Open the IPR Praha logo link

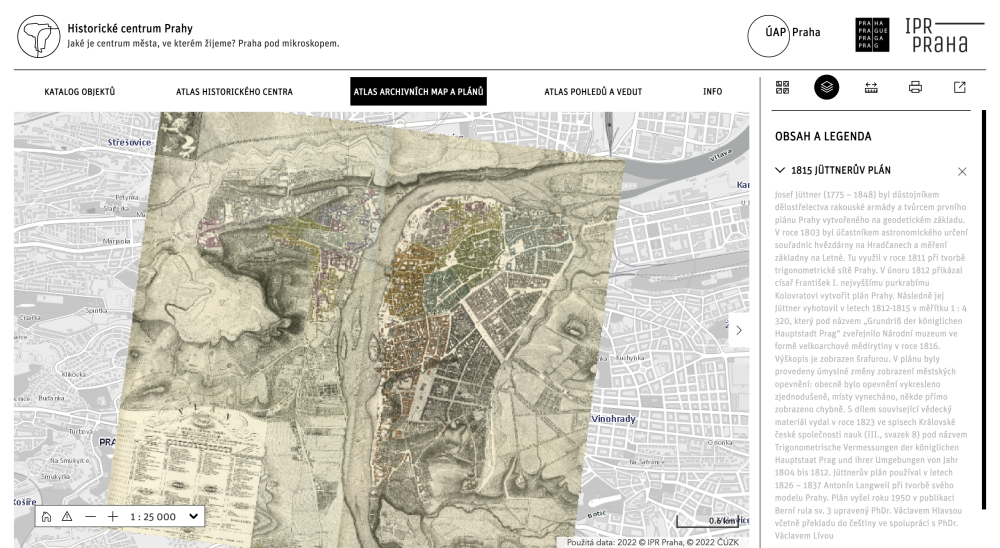point(944,35)
